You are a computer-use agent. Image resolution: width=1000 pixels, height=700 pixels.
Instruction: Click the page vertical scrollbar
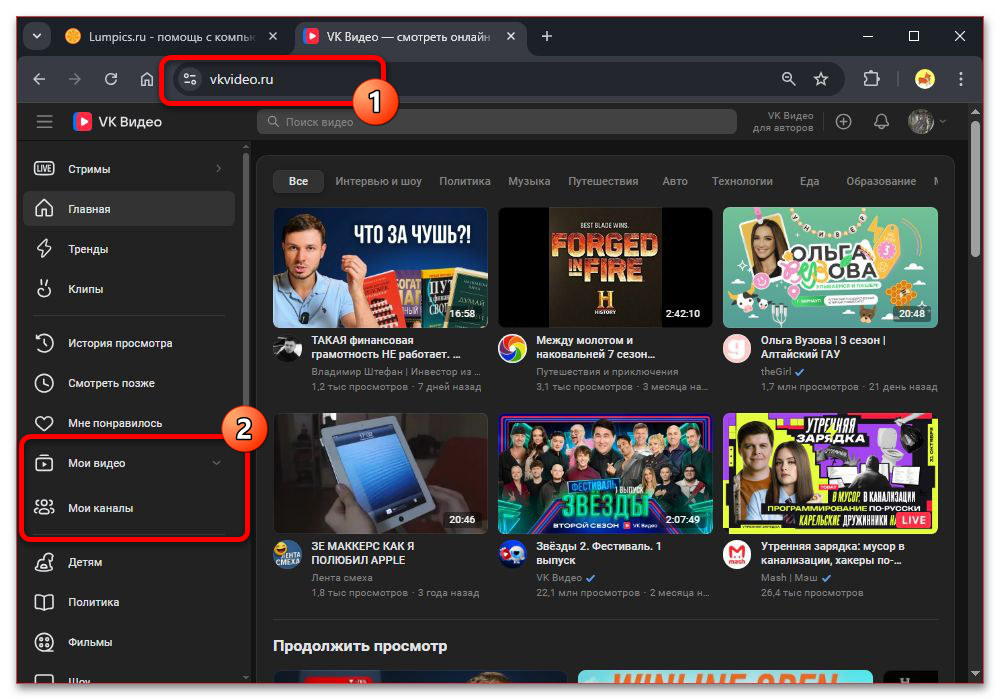(x=975, y=189)
